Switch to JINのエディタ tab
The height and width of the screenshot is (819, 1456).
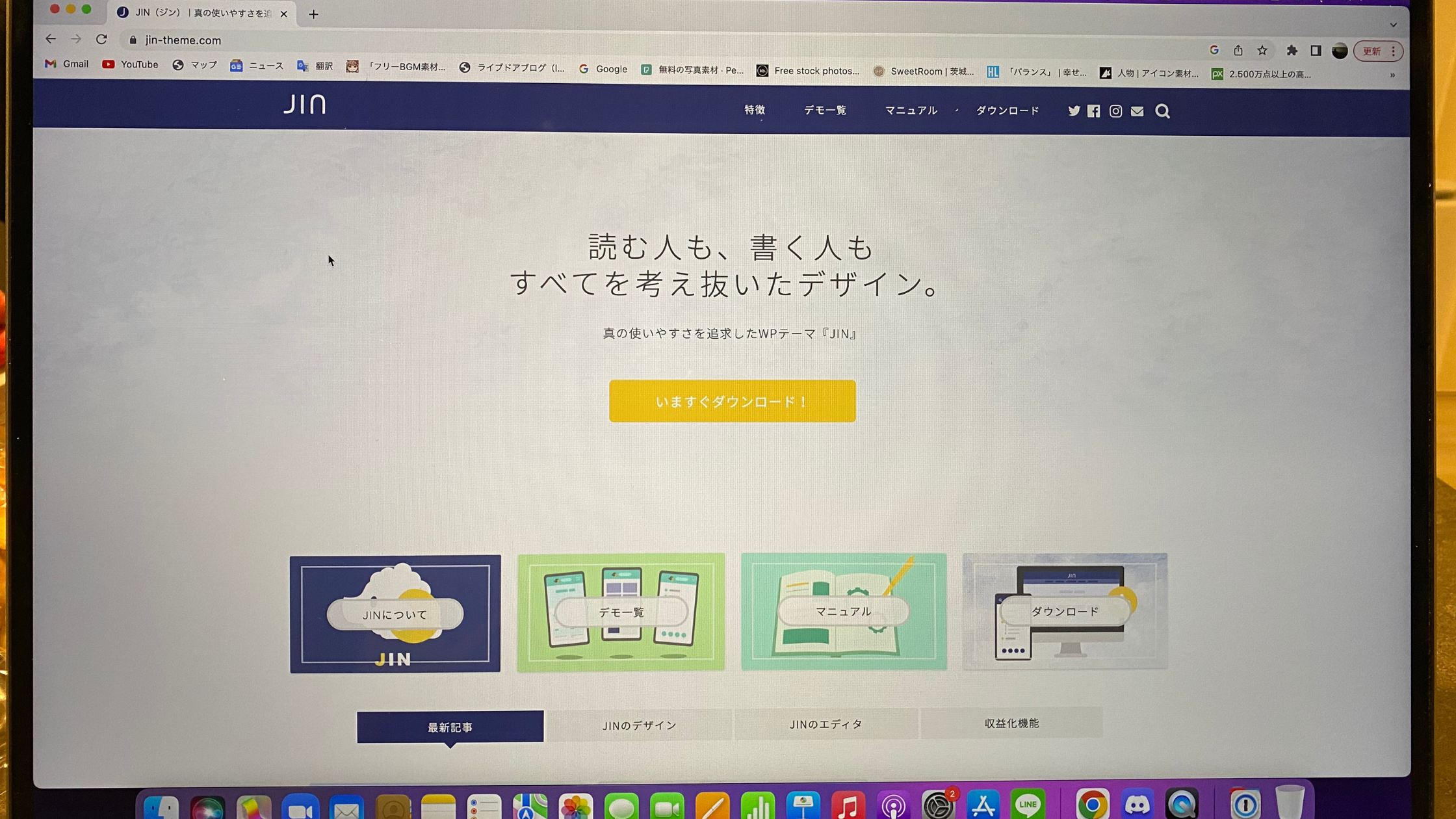[825, 724]
